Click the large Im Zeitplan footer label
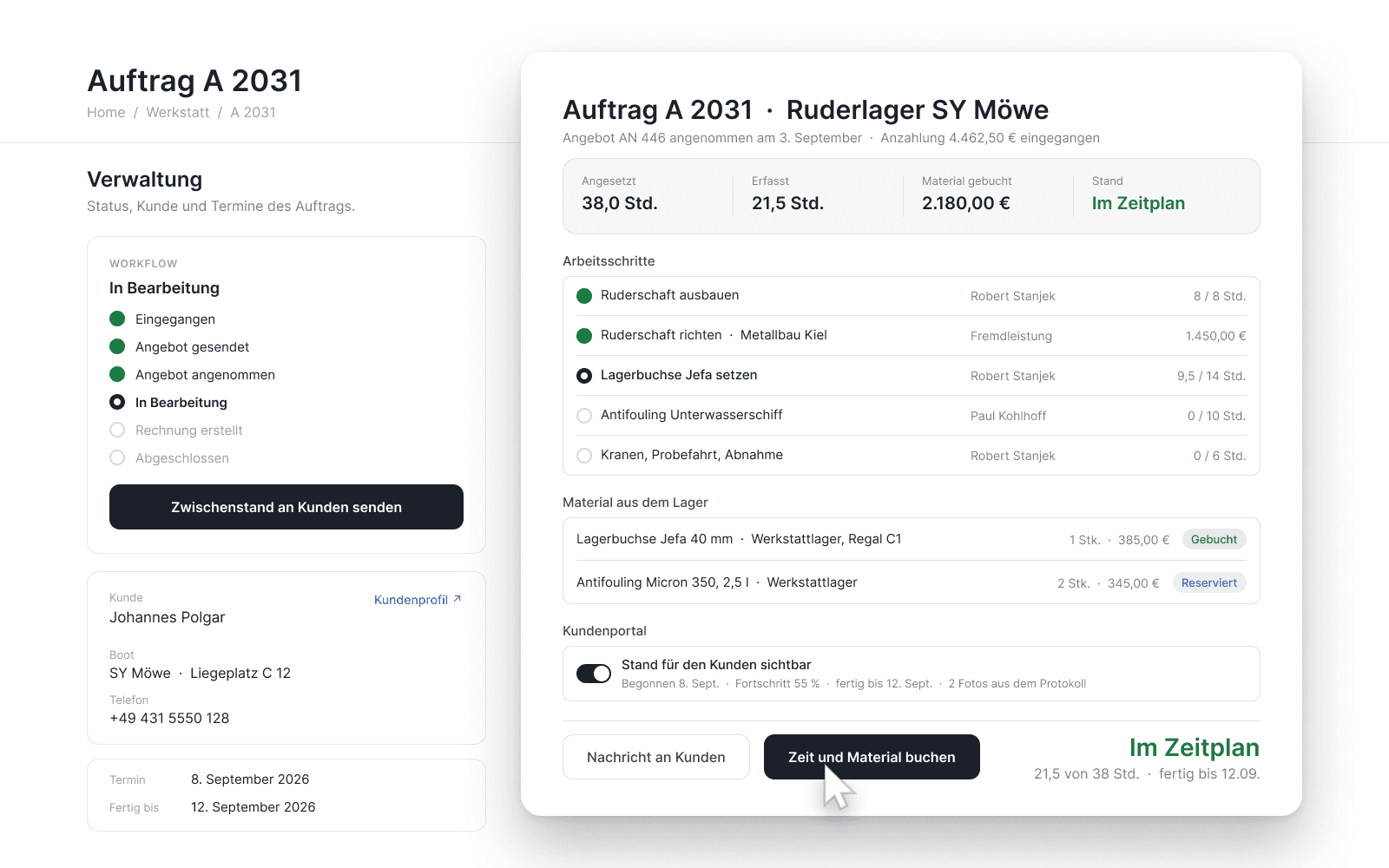This screenshot has height=868, width=1389. [x=1195, y=747]
